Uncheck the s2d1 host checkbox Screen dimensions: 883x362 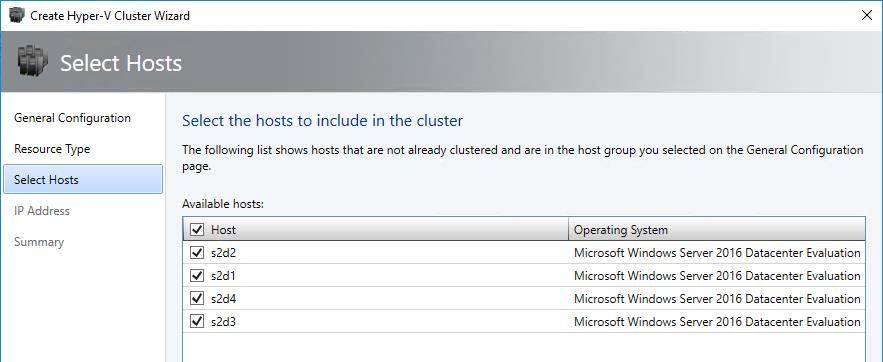click(x=197, y=276)
